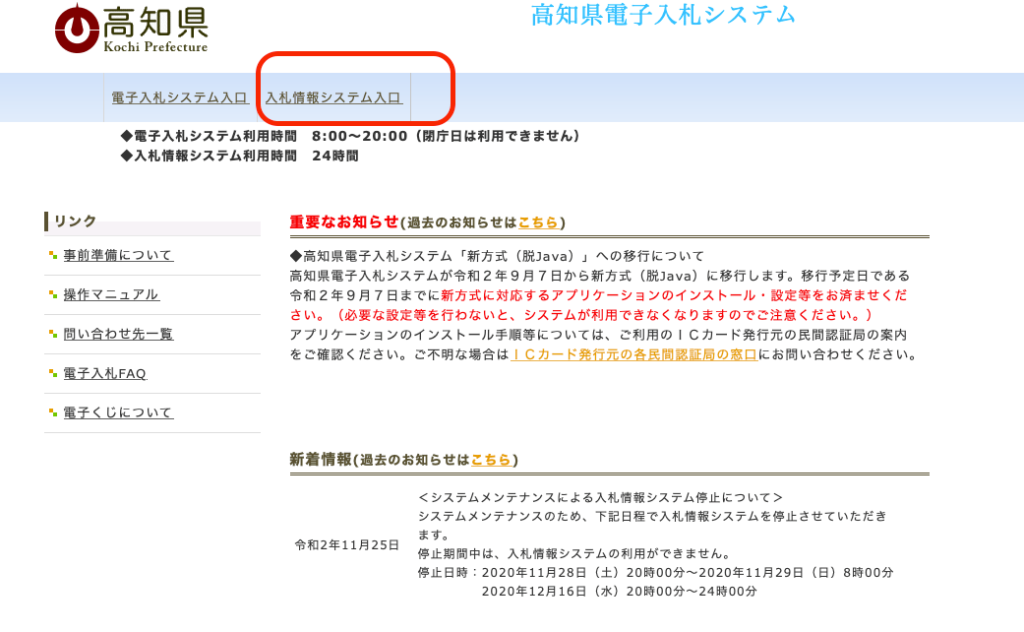Open the 入札情報システム入口 tab
The image size is (1024, 632).
pyautogui.click(x=333, y=98)
